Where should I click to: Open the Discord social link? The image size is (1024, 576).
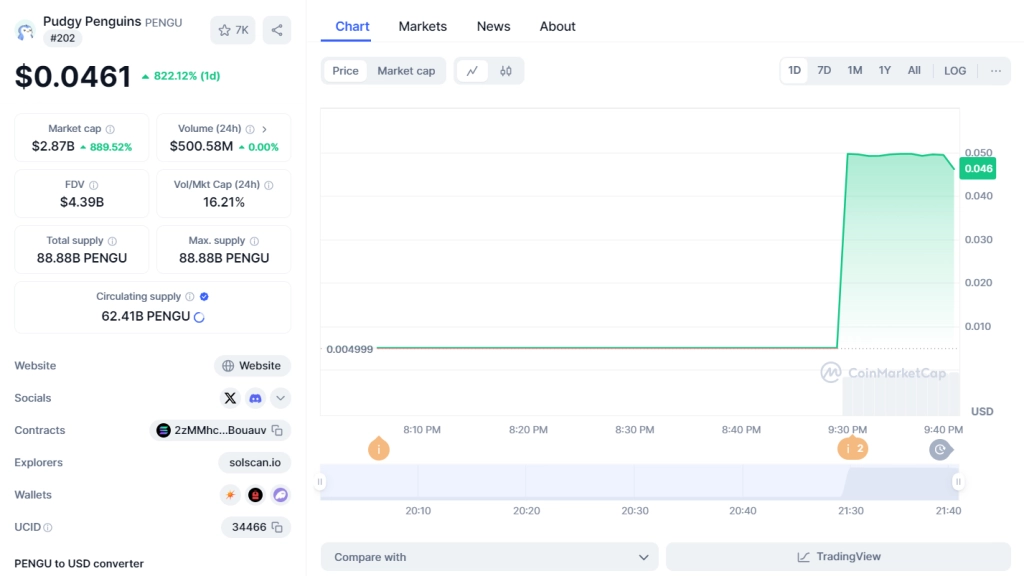(255, 398)
